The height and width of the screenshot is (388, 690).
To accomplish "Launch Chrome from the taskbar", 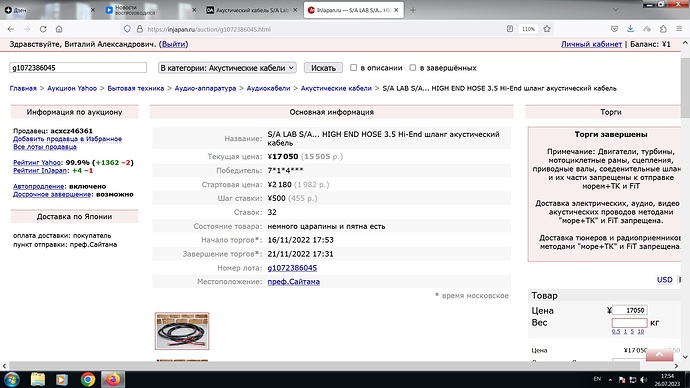I will pyautogui.click(x=88, y=379).
